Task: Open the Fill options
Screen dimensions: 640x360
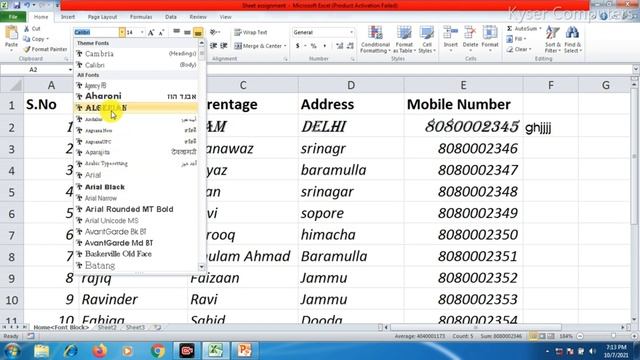Action: click(x=516, y=39)
